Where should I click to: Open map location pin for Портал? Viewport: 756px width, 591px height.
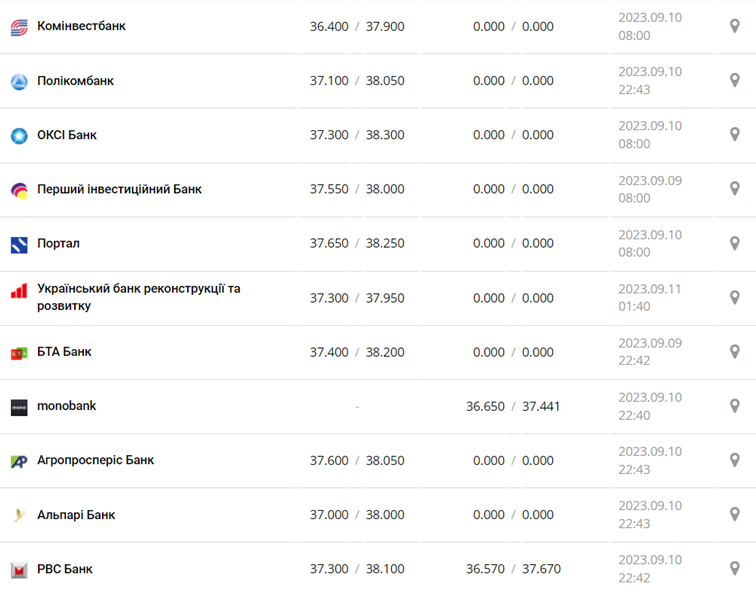[735, 243]
